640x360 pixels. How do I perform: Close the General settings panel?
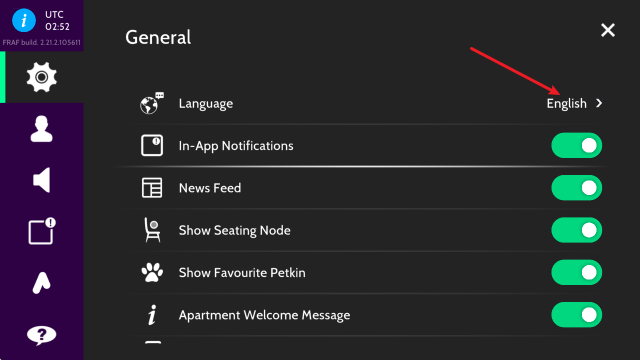click(608, 30)
